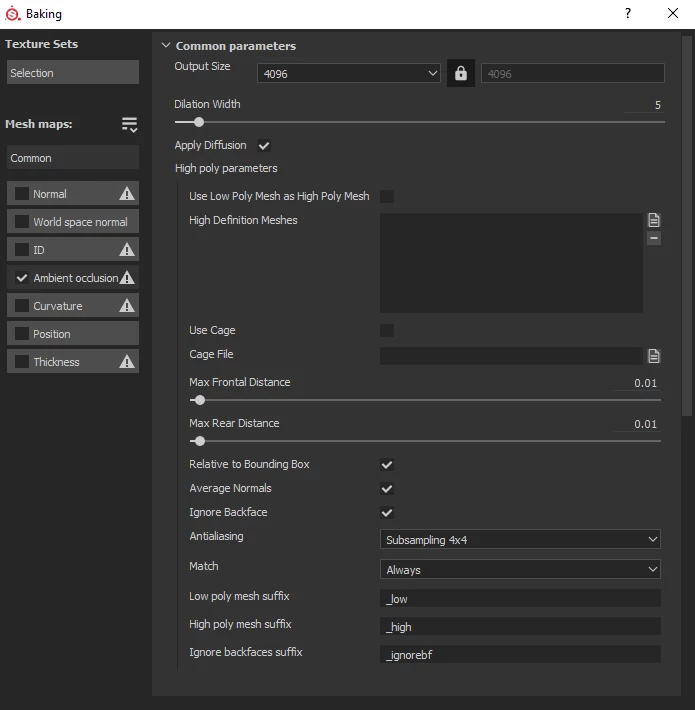Toggle the Apply Diffusion checkbox
Viewport: 695px width, 710px height.
coord(264,146)
